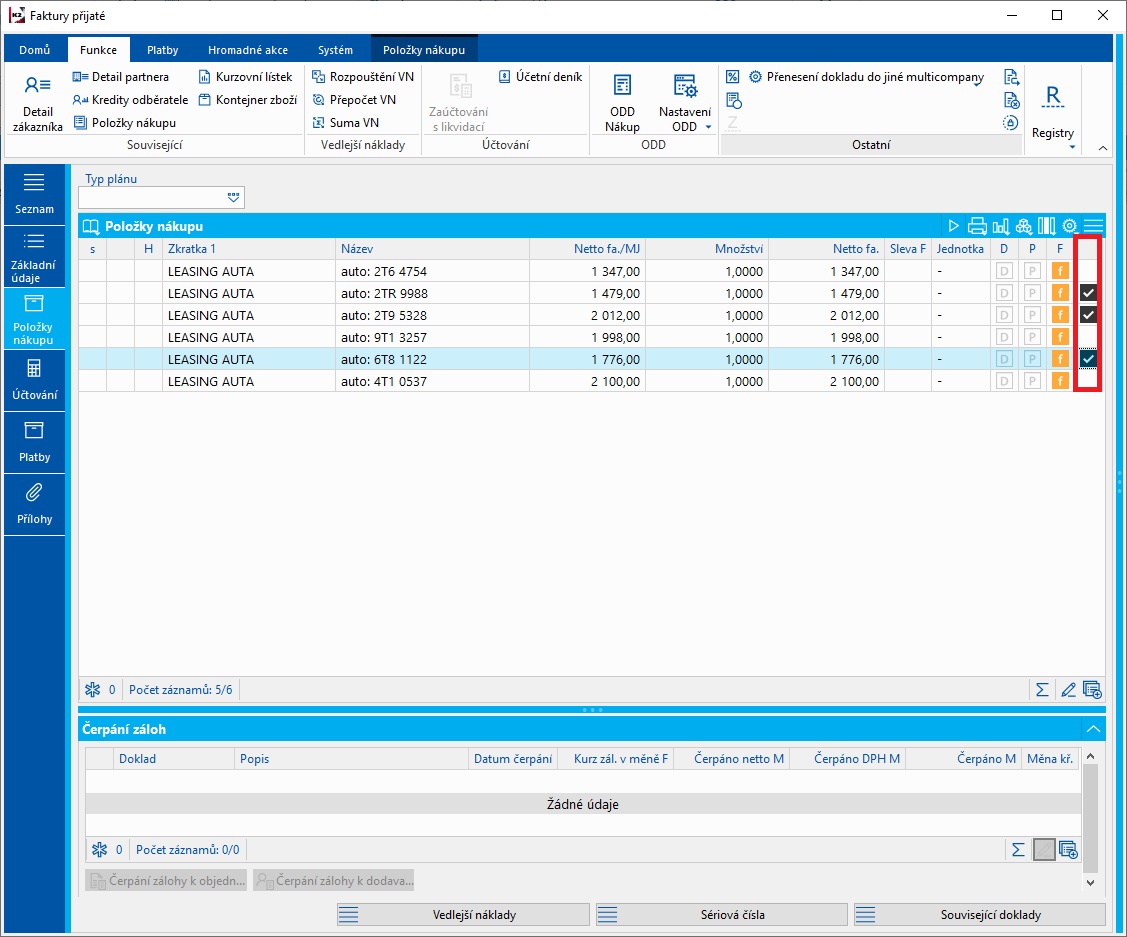
Task: Toggle checkbox for auto: 2T9 5328 row
Action: click(x=1088, y=315)
